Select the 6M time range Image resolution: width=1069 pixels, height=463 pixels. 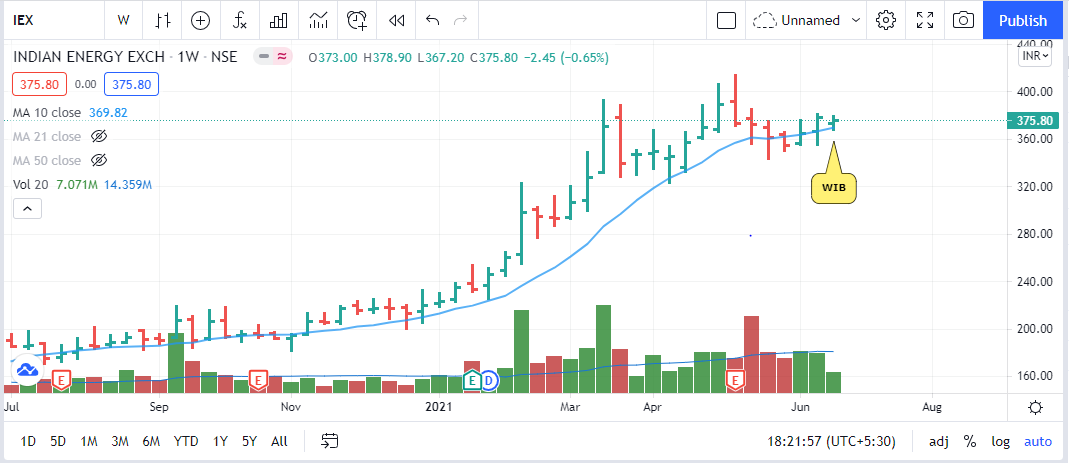[x=151, y=441]
